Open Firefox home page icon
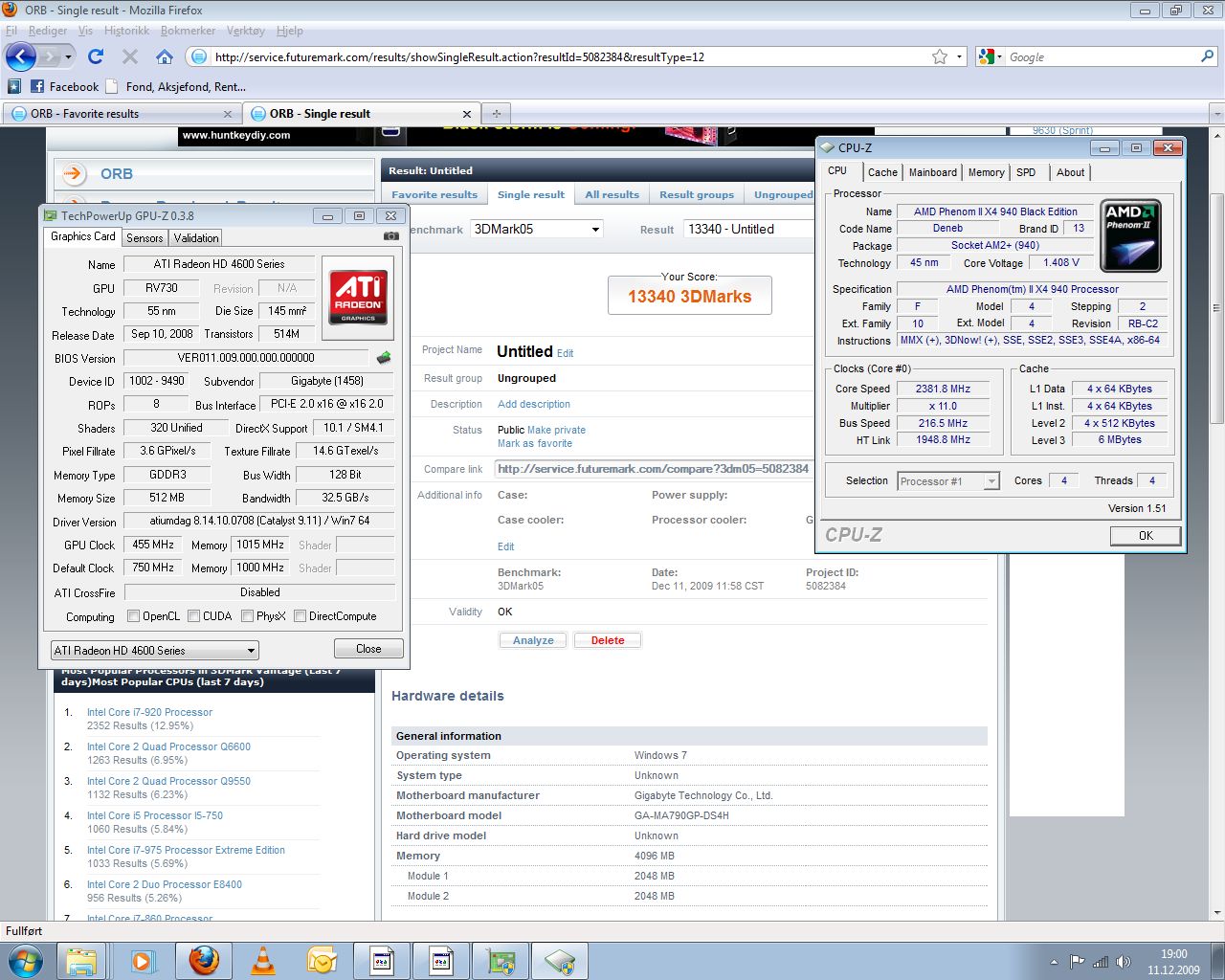Viewport: 1225px width, 980px height. click(165, 56)
